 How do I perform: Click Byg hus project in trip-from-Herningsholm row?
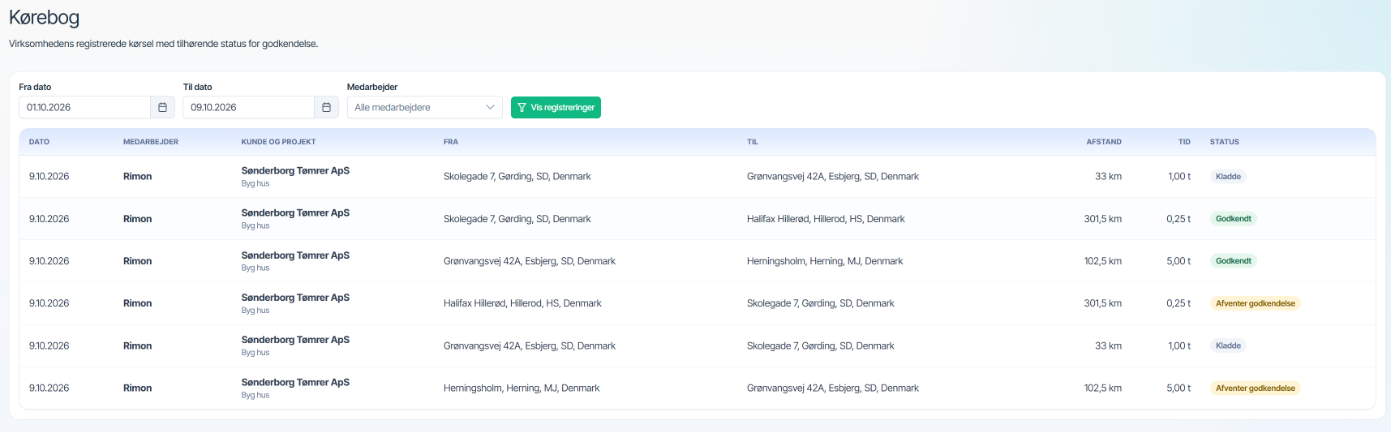(x=255, y=395)
